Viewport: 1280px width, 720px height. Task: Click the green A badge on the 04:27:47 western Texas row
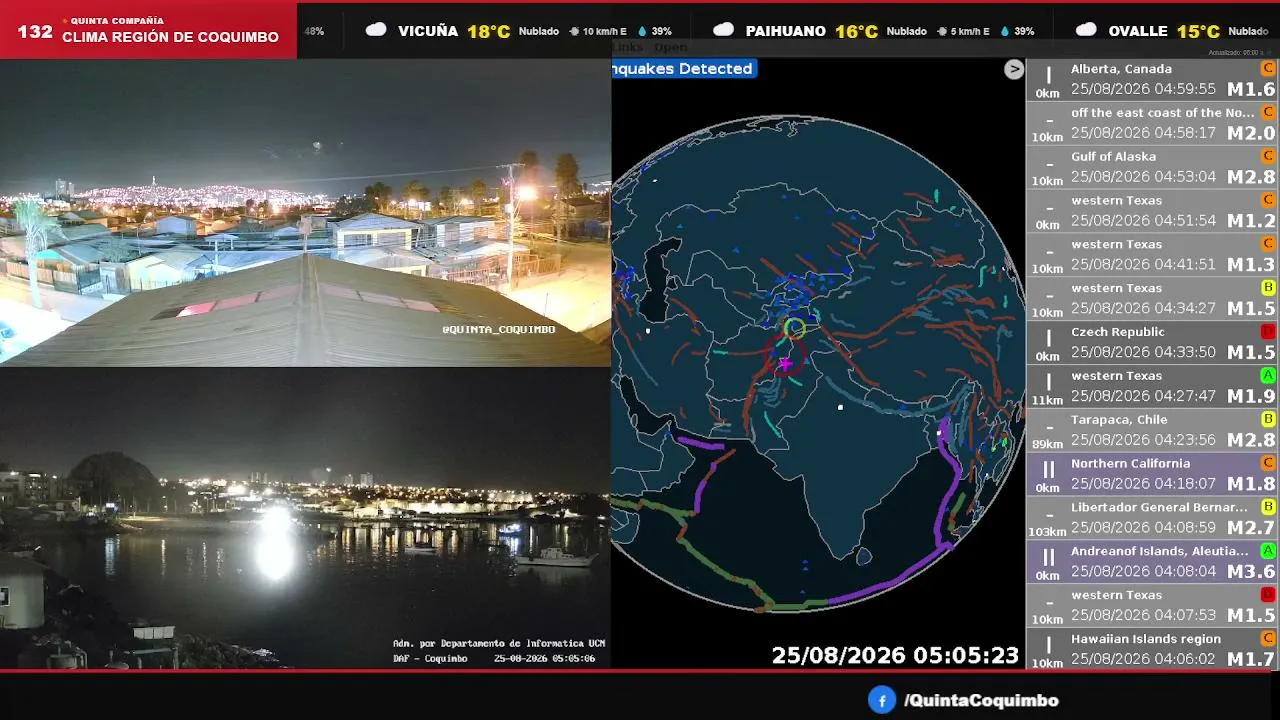click(x=1268, y=375)
